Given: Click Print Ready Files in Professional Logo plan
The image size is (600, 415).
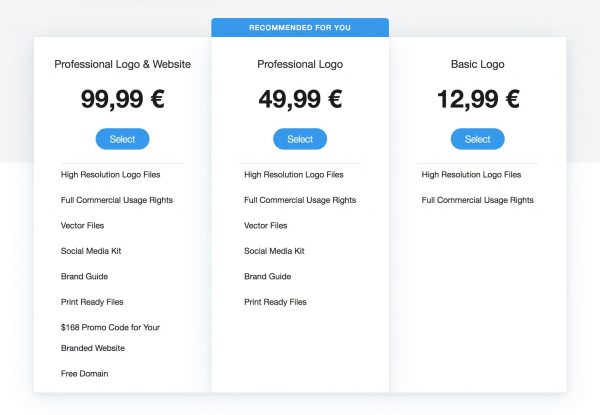Looking at the screenshot, I should (x=275, y=302).
